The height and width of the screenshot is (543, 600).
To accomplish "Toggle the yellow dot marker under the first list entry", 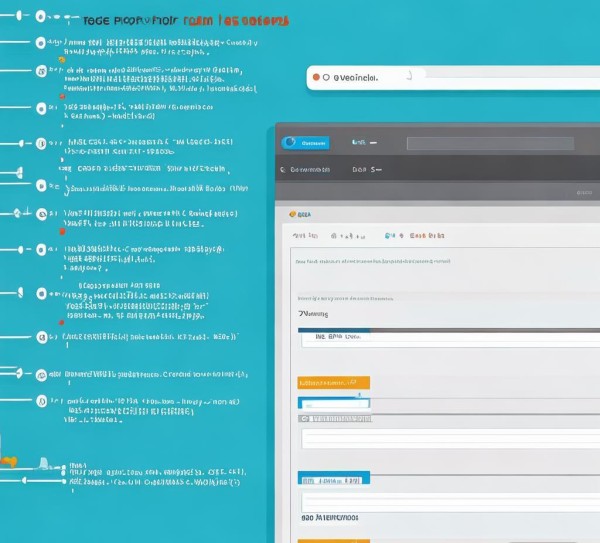I will click(x=62, y=60).
